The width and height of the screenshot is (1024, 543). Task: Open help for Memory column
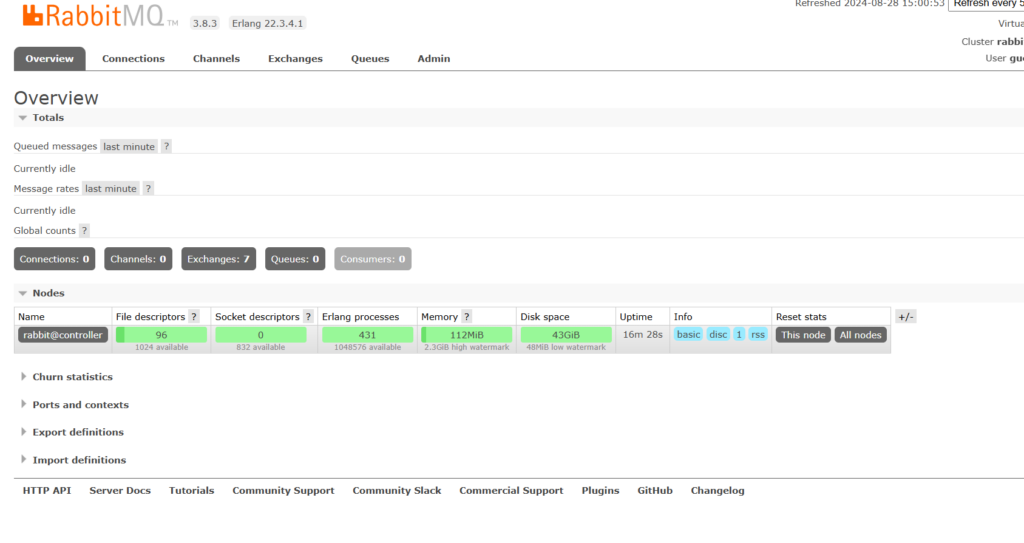pos(467,317)
